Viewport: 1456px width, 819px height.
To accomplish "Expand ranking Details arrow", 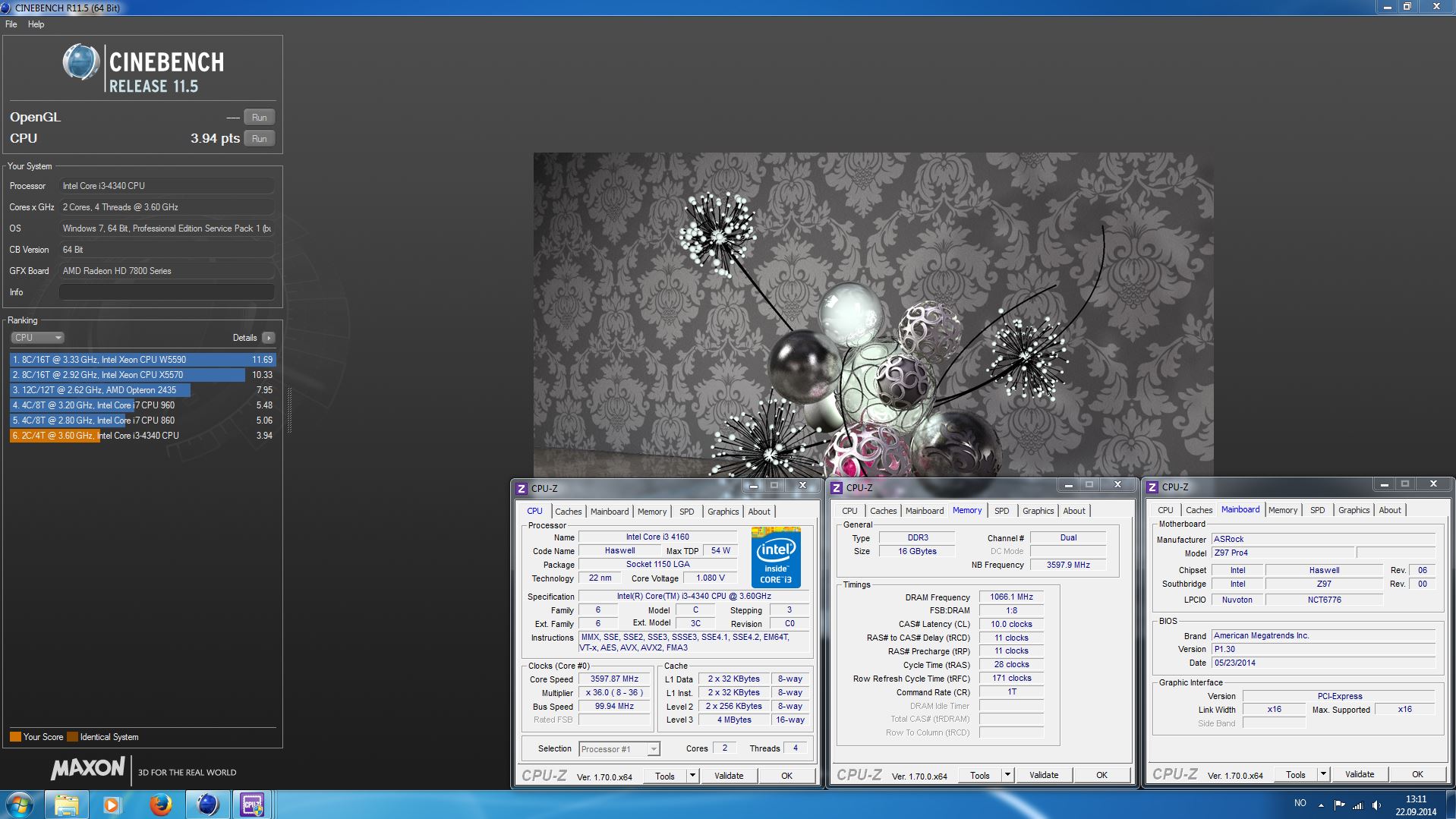I will pos(268,338).
